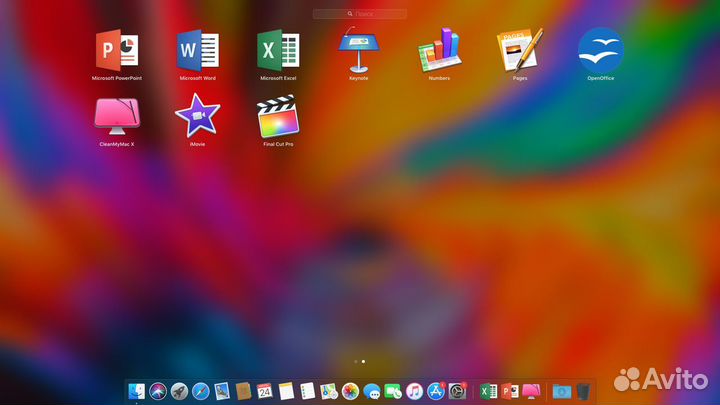Image resolution: width=720 pixels, height=405 pixels.
Task: Open Finder from the Dock
Action: (x=136, y=392)
